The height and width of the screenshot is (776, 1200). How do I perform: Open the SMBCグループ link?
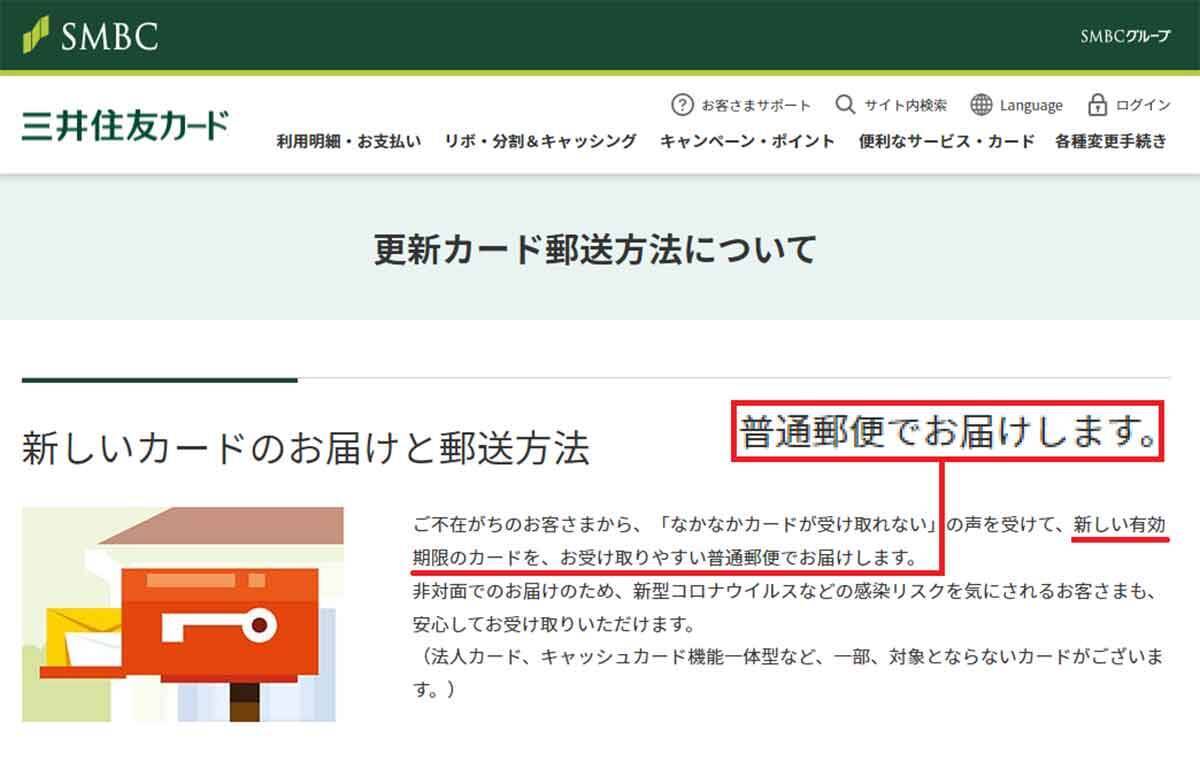pyautogui.click(x=1124, y=37)
